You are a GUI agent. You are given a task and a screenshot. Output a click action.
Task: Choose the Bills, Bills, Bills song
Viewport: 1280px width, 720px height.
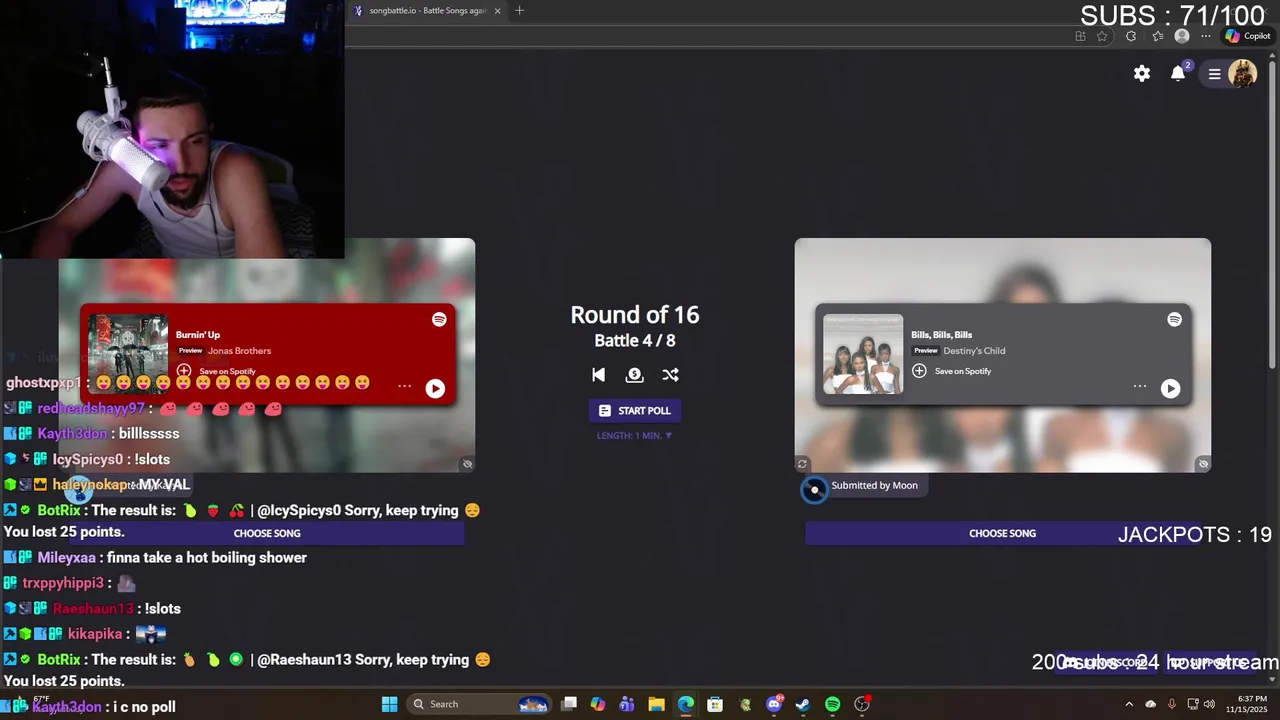[x=1002, y=533]
